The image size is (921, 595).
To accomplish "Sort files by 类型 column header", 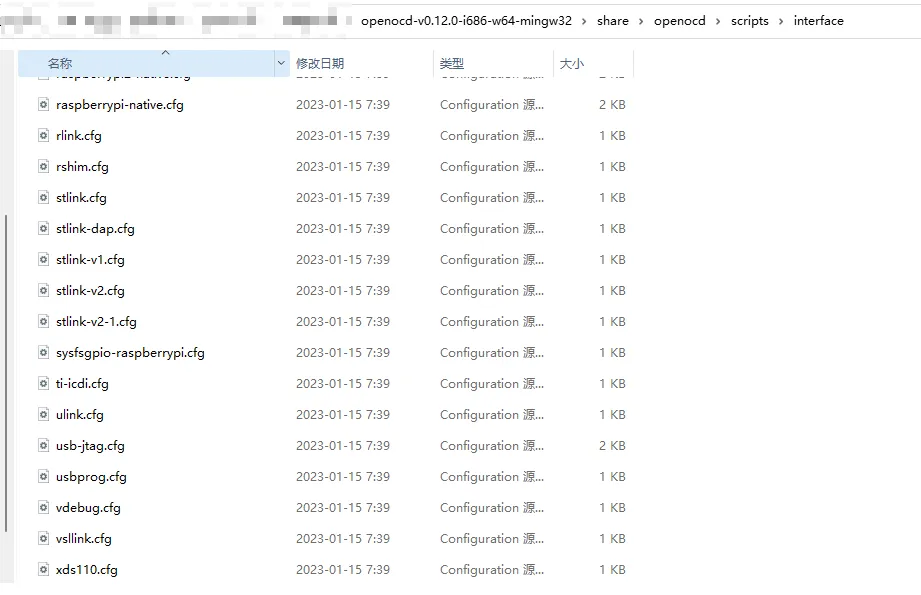I will click(x=452, y=63).
